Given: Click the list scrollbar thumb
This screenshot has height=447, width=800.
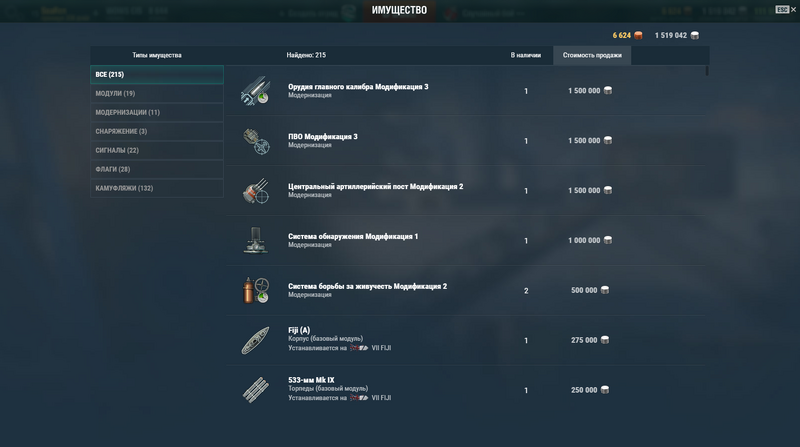Looking at the screenshot, I should click(707, 71).
